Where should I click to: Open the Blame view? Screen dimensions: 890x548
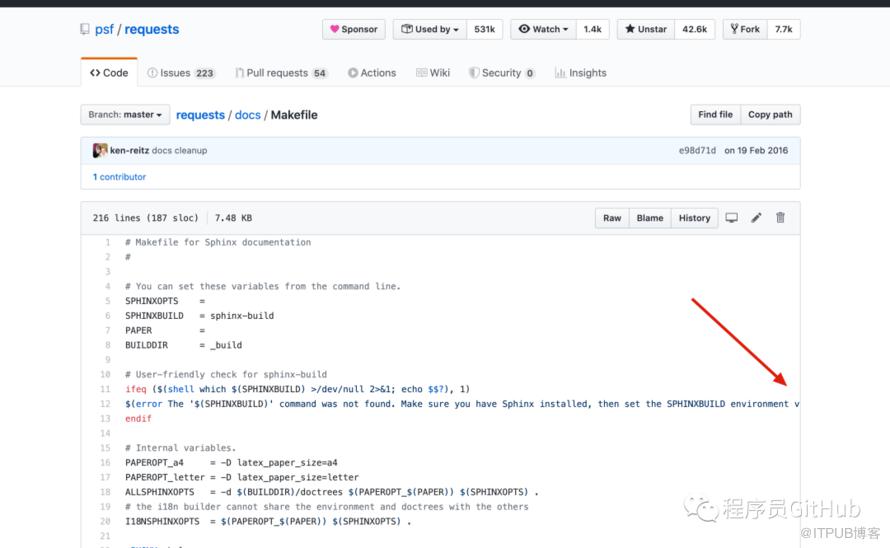click(x=650, y=218)
